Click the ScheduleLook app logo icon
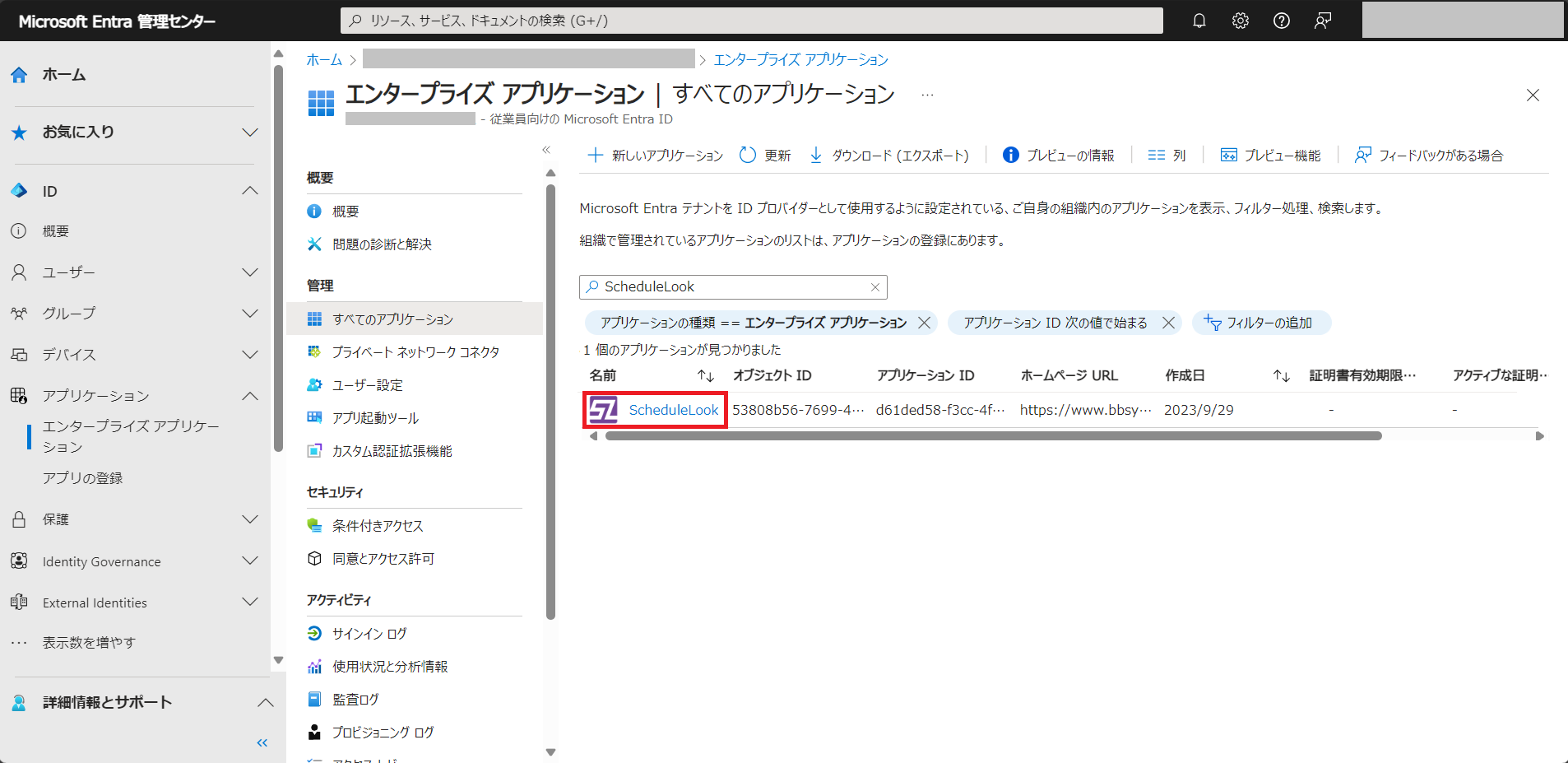The image size is (1568, 763). pos(603,410)
